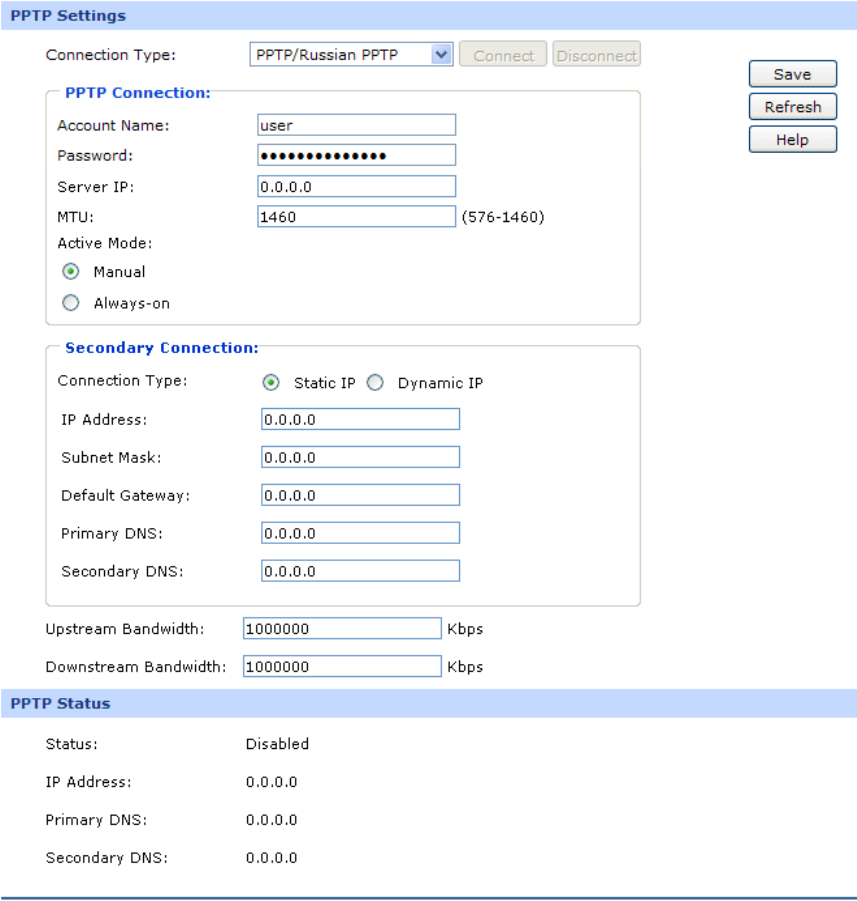The image size is (857, 901).
Task: Click the Subnet Mask input field
Action: coord(360,457)
